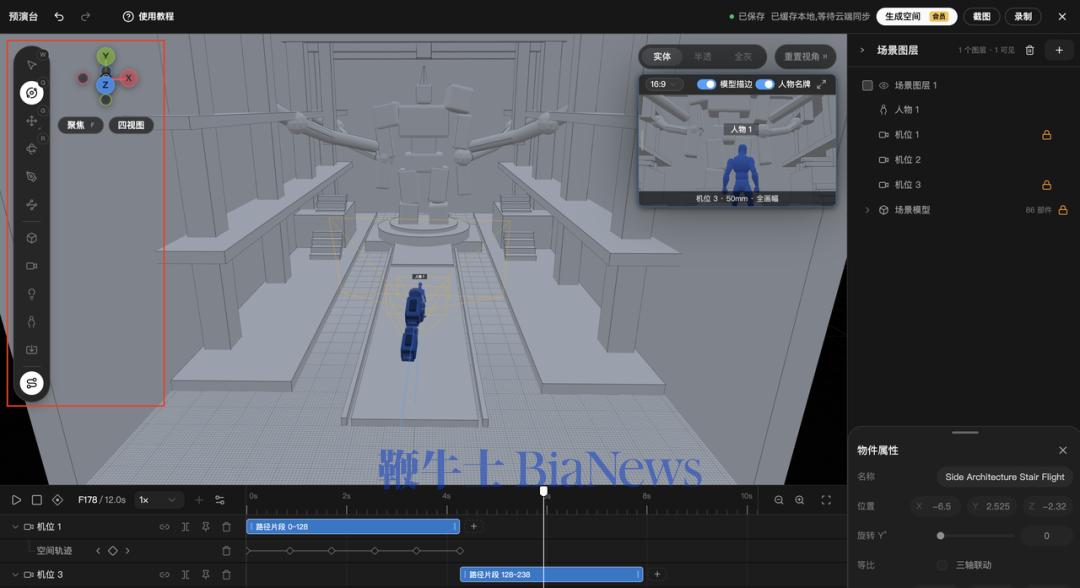Fit timeline to full view
The image size is (1080, 588).
coord(826,500)
